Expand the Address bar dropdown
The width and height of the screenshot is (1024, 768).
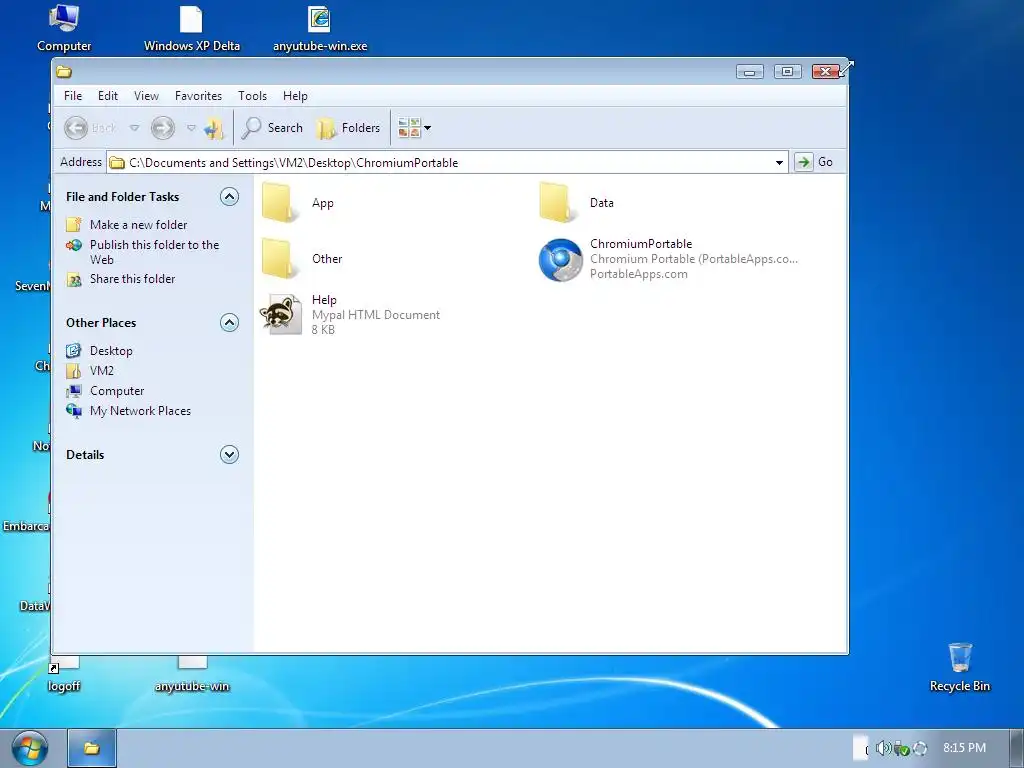click(779, 163)
